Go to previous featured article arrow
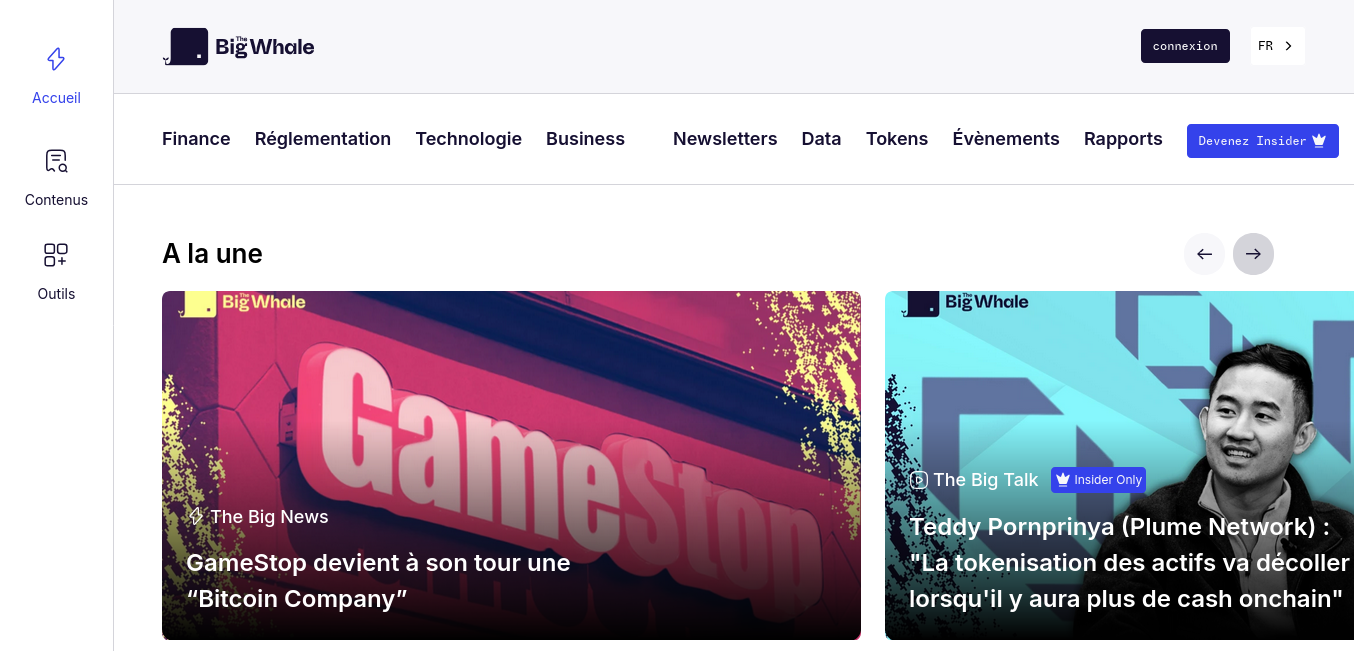Screen dimensions: 1366x651 (1204, 254)
